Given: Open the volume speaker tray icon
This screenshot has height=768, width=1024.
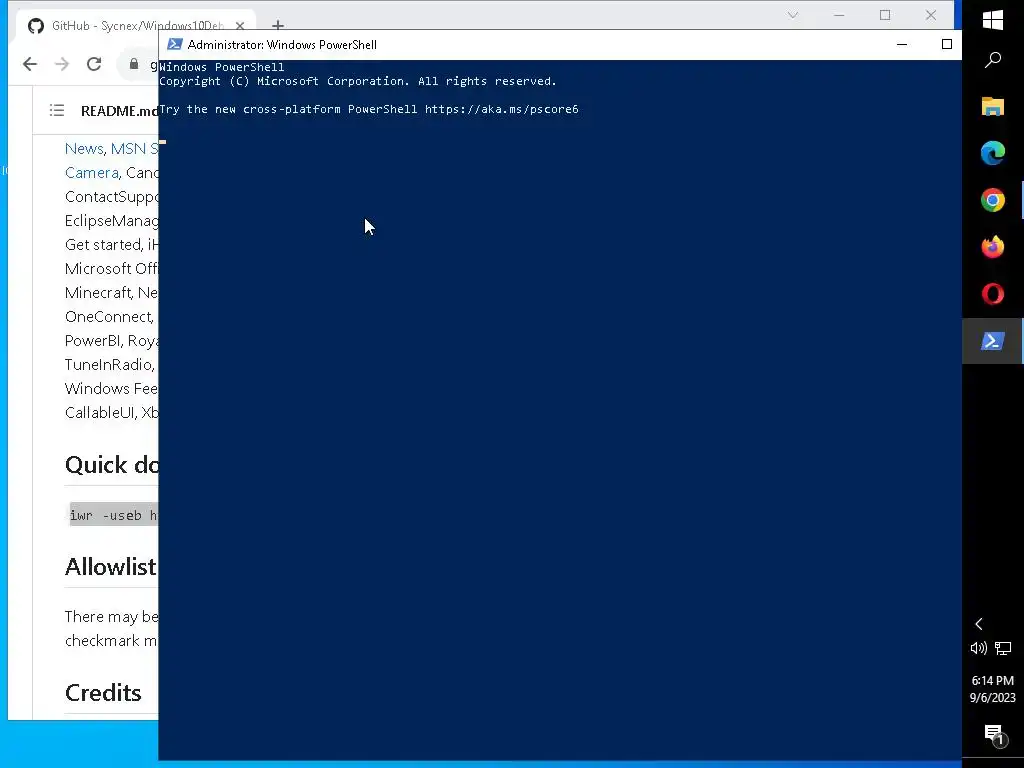Looking at the screenshot, I should [x=978, y=648].
